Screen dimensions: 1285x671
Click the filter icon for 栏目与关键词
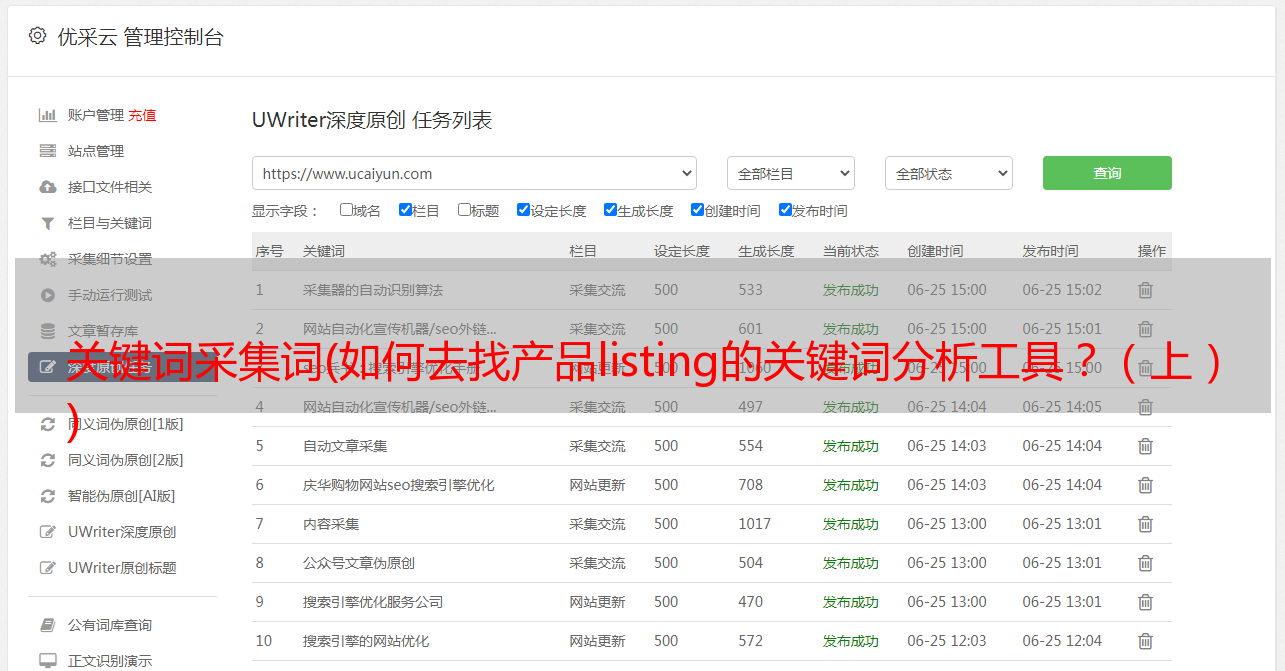(47, 223)
